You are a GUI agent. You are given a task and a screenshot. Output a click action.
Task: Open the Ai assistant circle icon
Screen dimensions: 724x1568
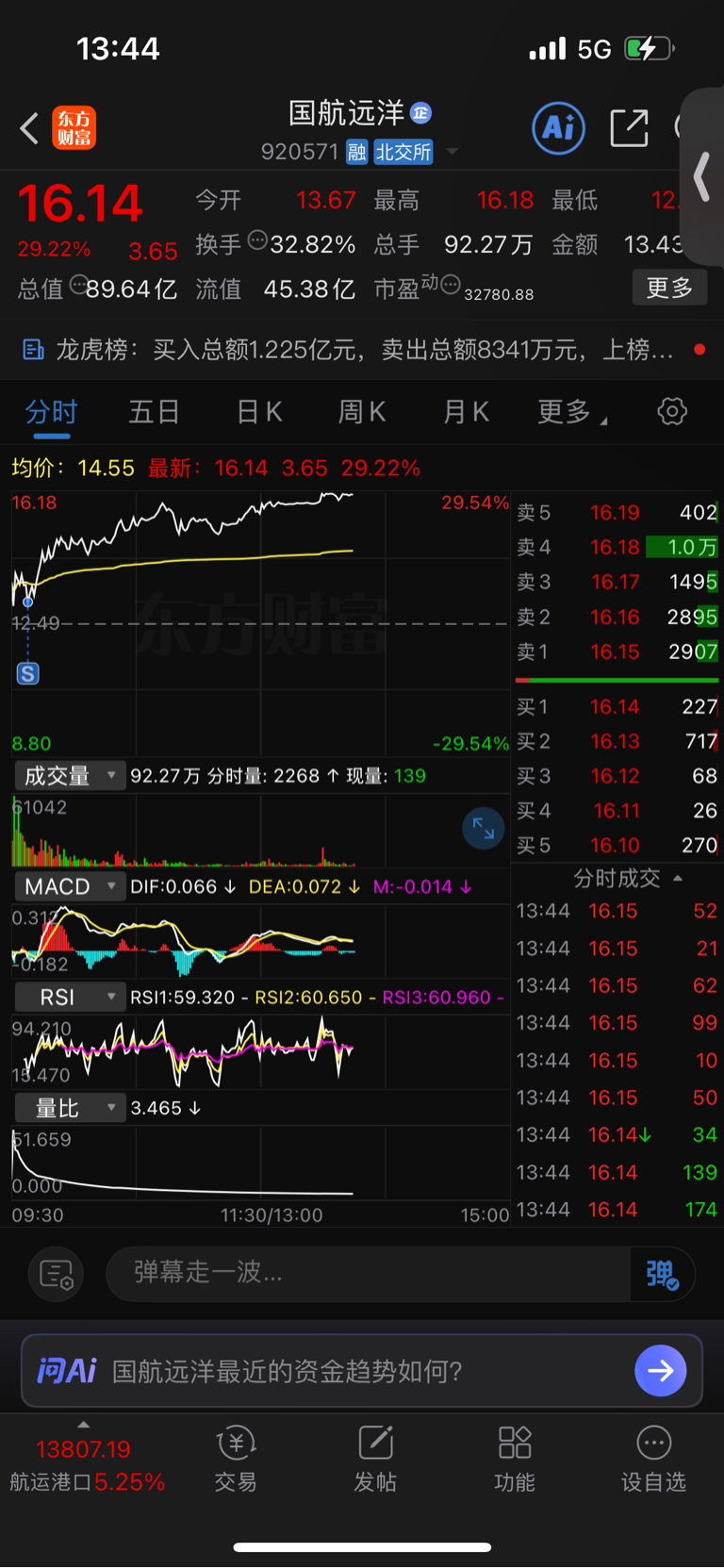pyautogui.click(x=558, y=128)
